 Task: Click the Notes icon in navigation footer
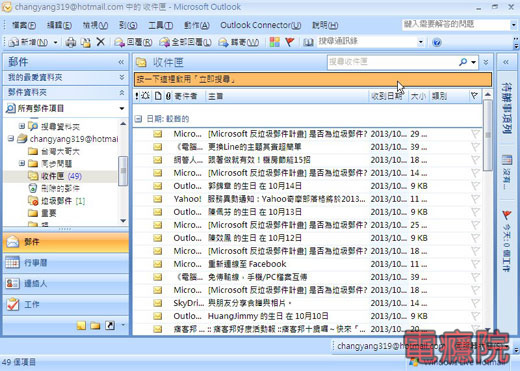(81, 325)
